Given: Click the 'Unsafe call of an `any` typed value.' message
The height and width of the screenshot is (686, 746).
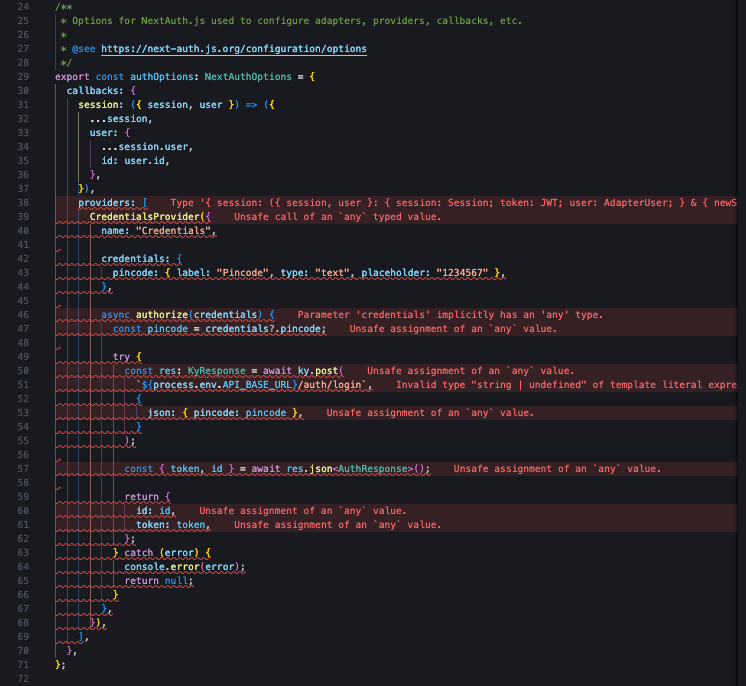Looking at the screenshot, I should coord(337,216).
